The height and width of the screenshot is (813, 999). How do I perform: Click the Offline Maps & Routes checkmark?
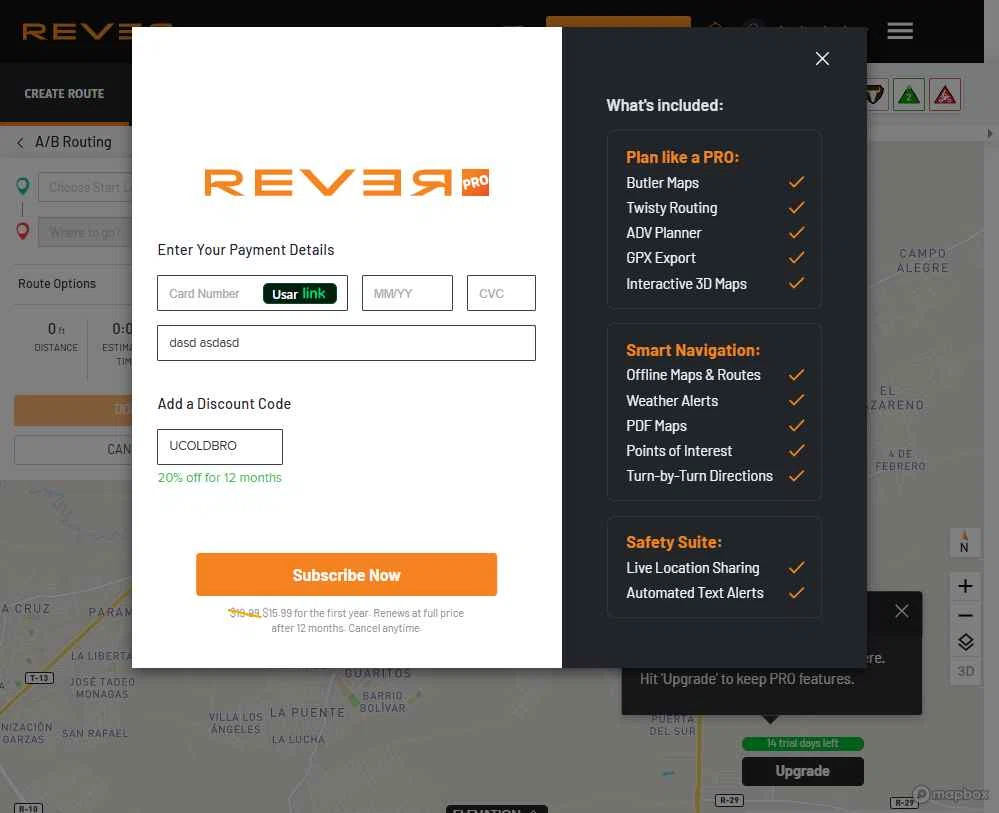(796, 375)
